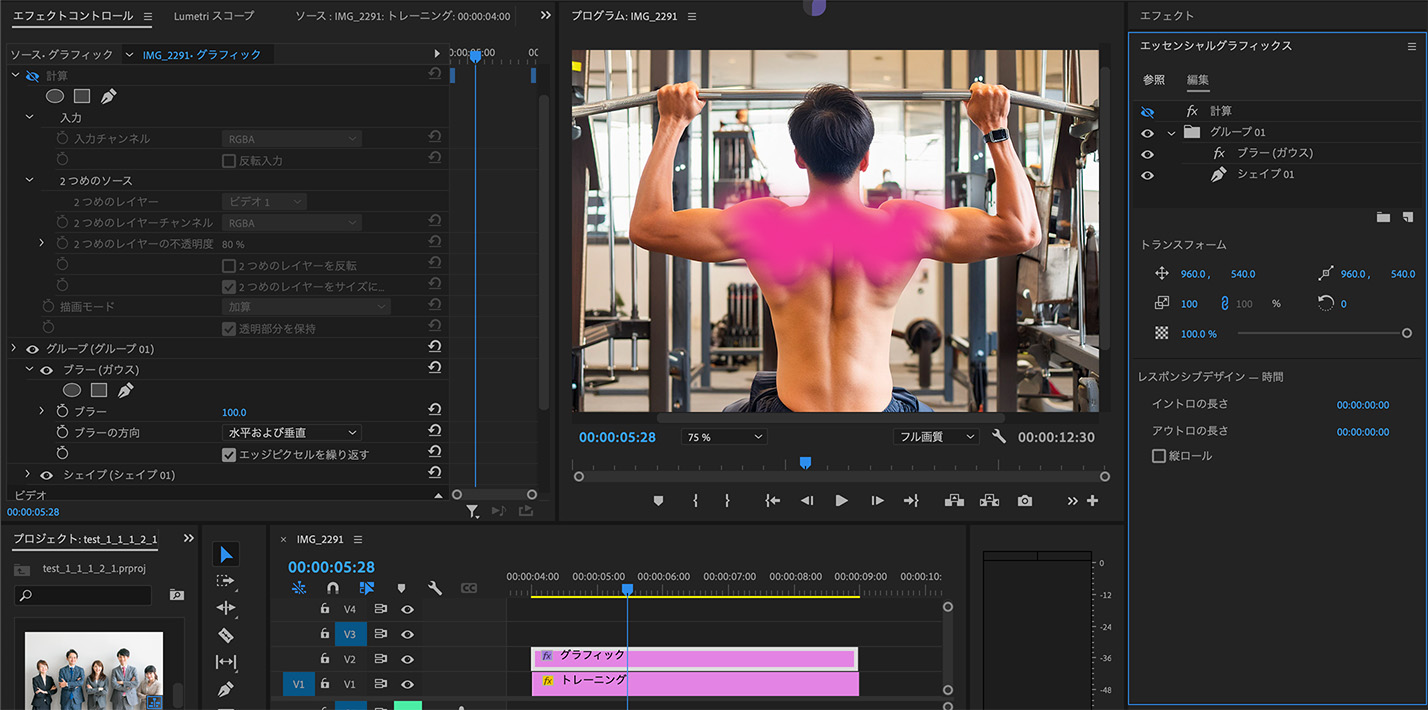Viewport: 1428px width, 710px height.
Task: Click the blue 960.0 position value
Action: click(1191, 273)
